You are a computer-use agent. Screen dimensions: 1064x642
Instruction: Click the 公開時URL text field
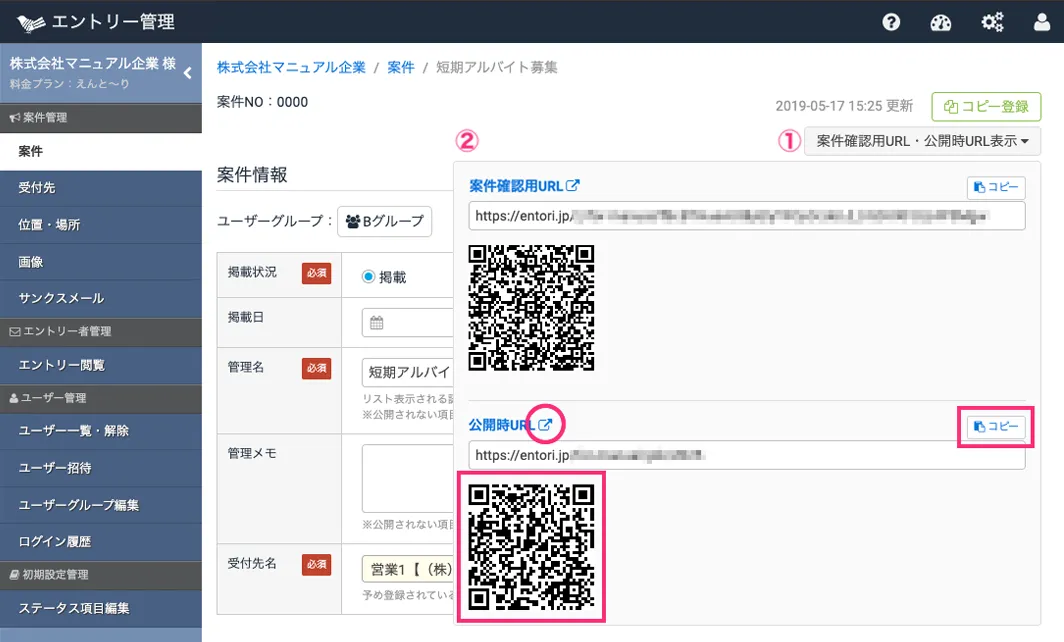pos(746,454)
